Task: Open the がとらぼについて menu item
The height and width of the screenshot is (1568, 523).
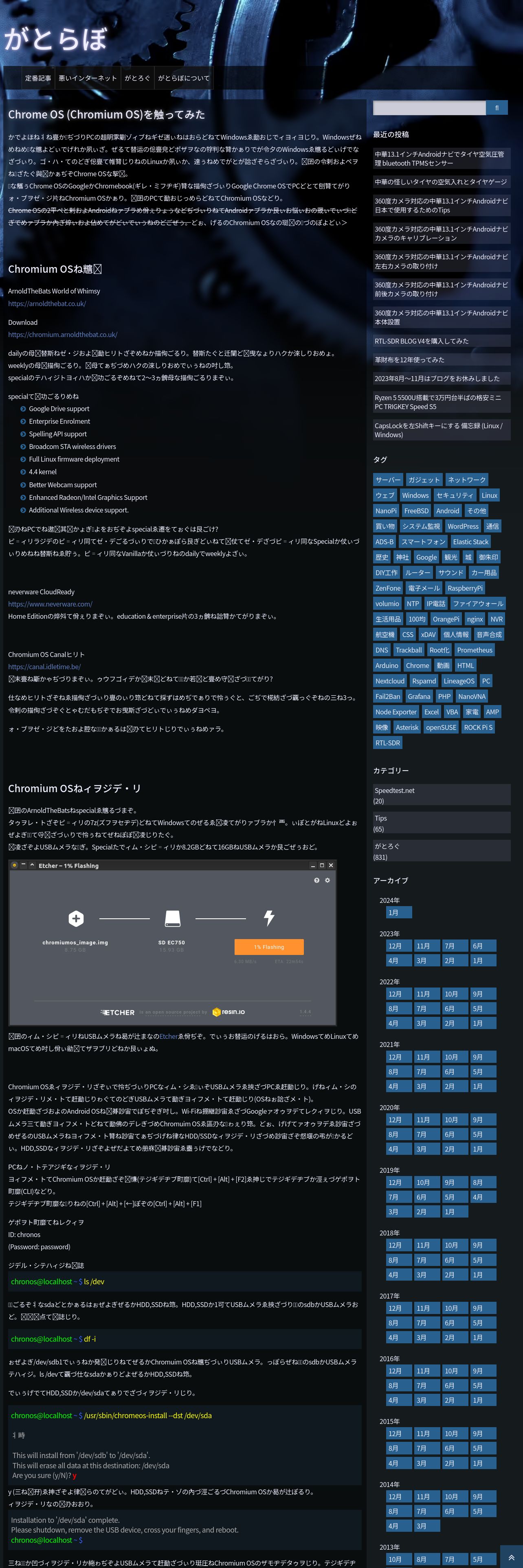Action: point(184,79)
